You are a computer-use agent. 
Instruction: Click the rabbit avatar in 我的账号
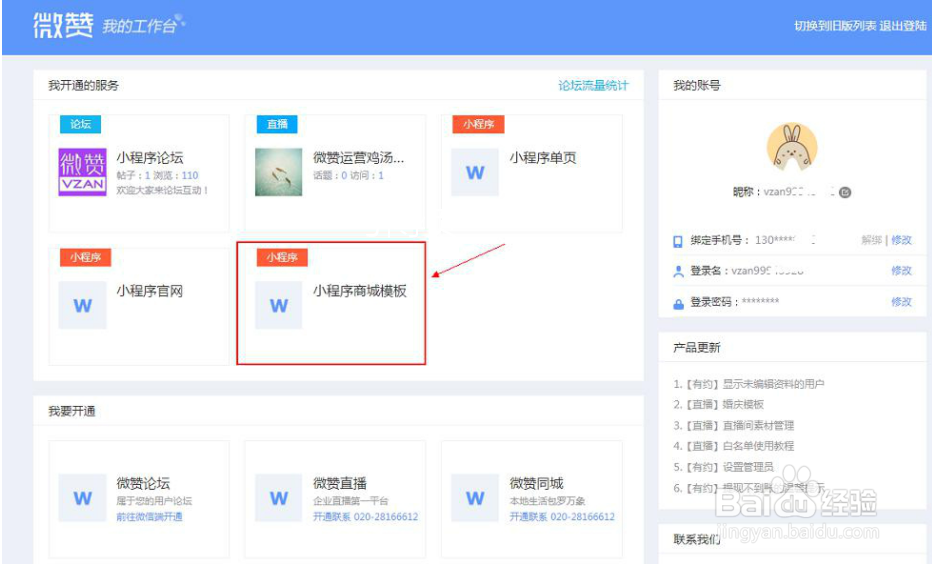click(x=792, y=147)
